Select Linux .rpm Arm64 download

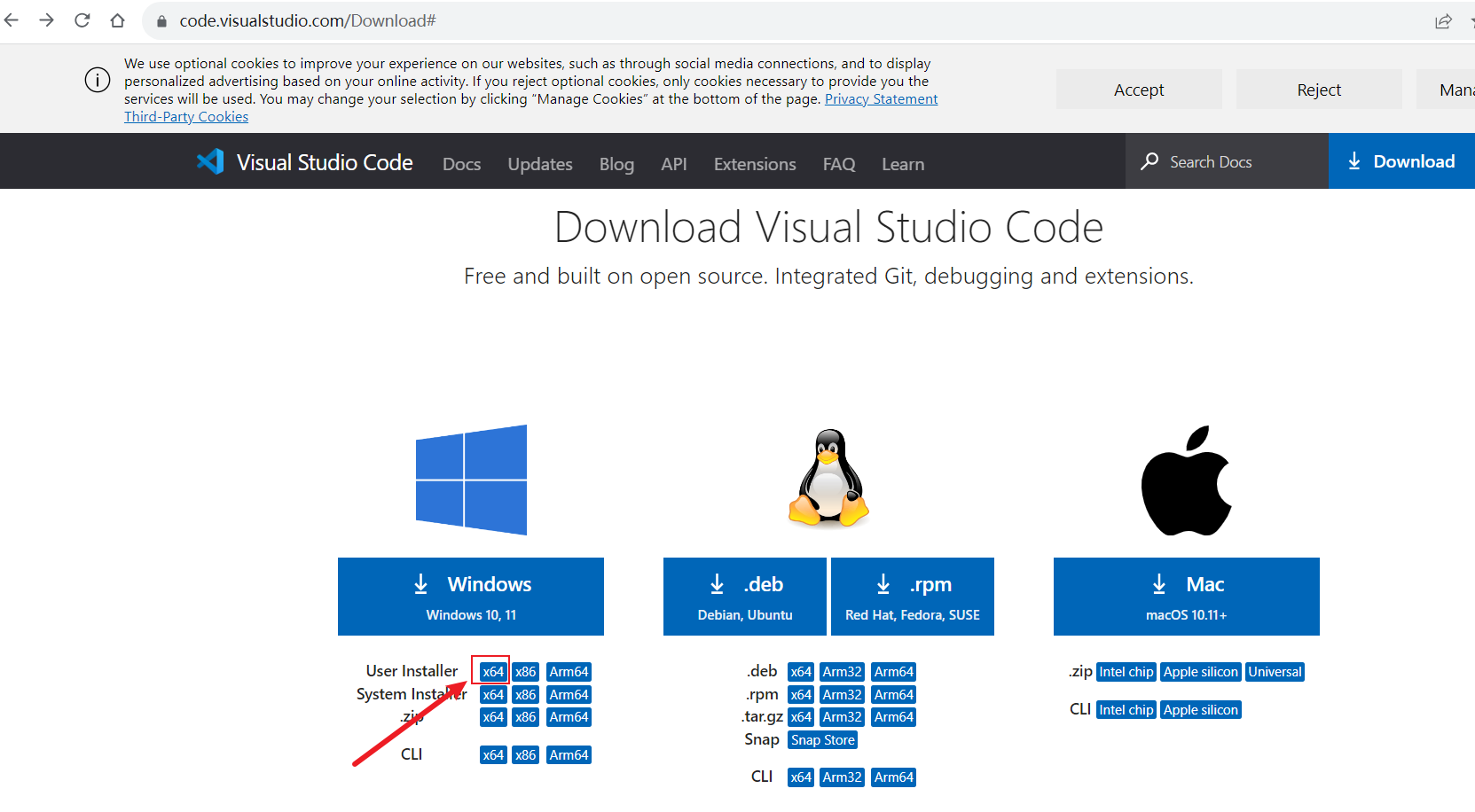[893, 695]
